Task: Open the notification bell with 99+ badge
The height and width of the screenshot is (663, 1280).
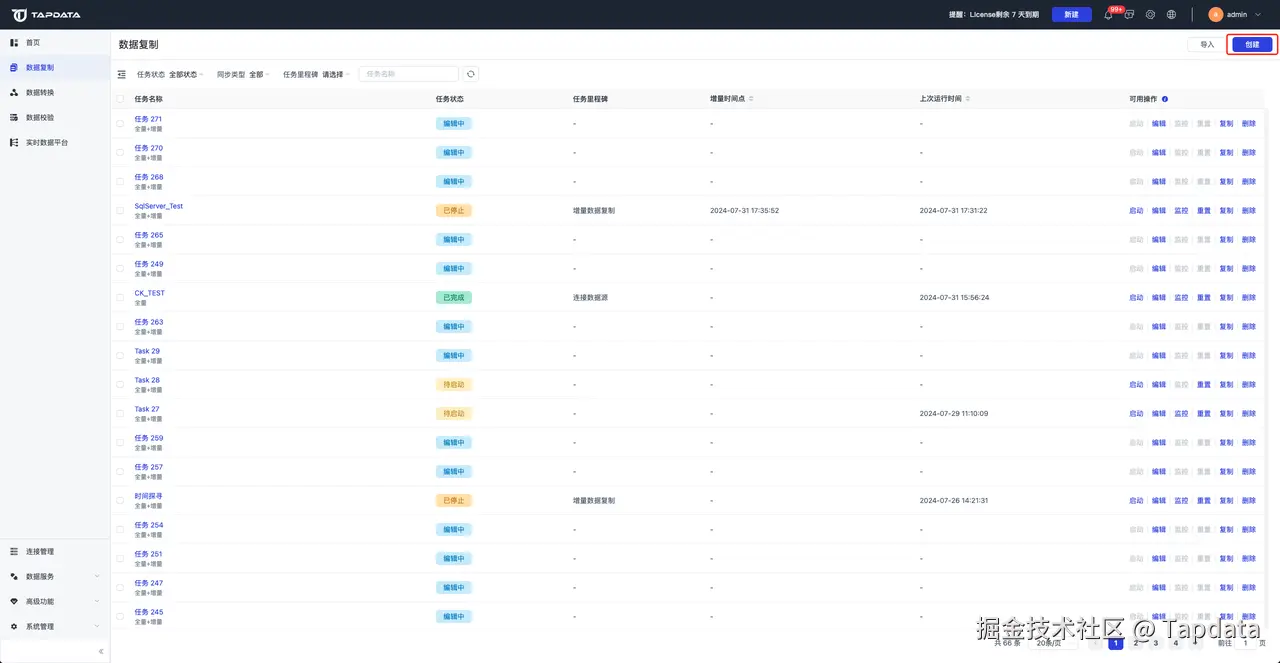Action: pyautogui.click(x=1109, y=15)
